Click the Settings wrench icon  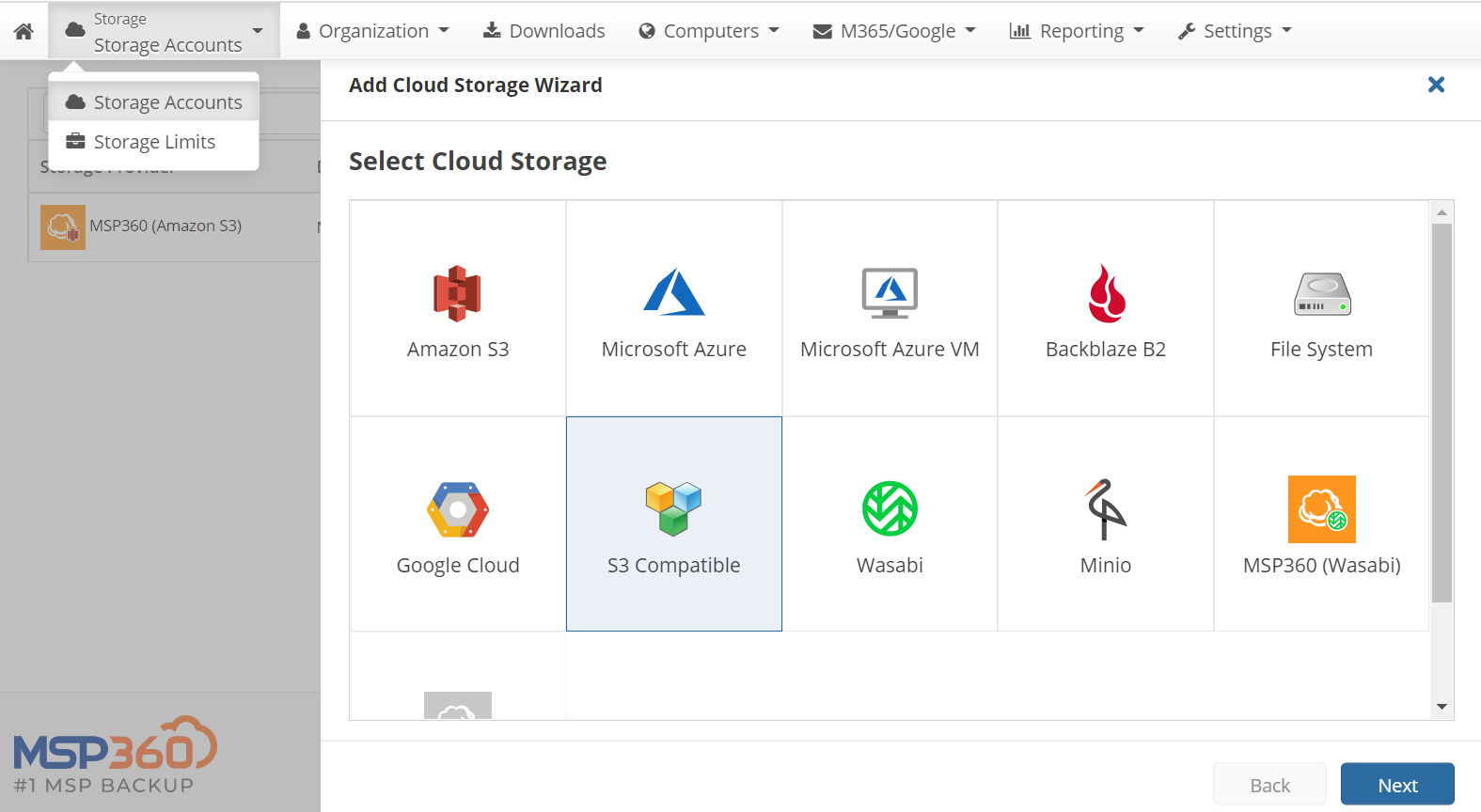(1187, 31)
